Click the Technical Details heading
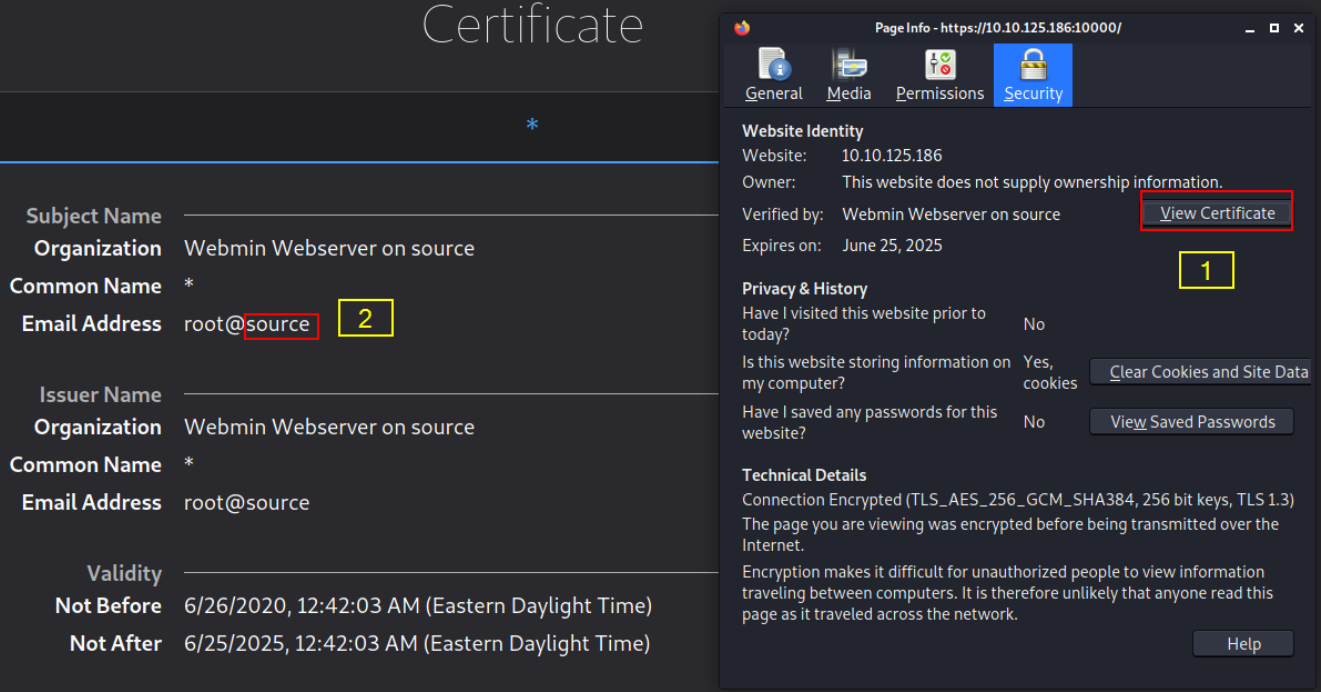The width and height of the screenshot is (1321, 692). coord(804,475)
